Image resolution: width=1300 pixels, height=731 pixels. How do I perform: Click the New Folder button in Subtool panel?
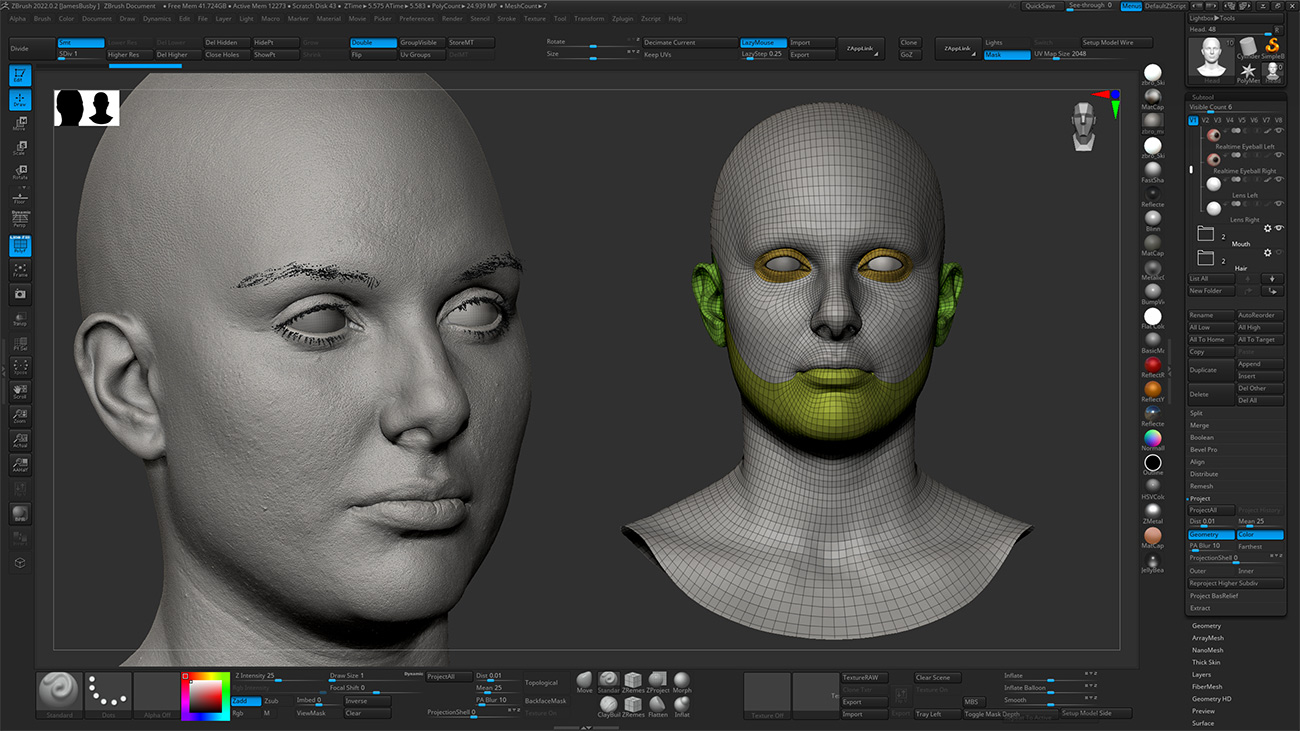(x=1209, y=289)
